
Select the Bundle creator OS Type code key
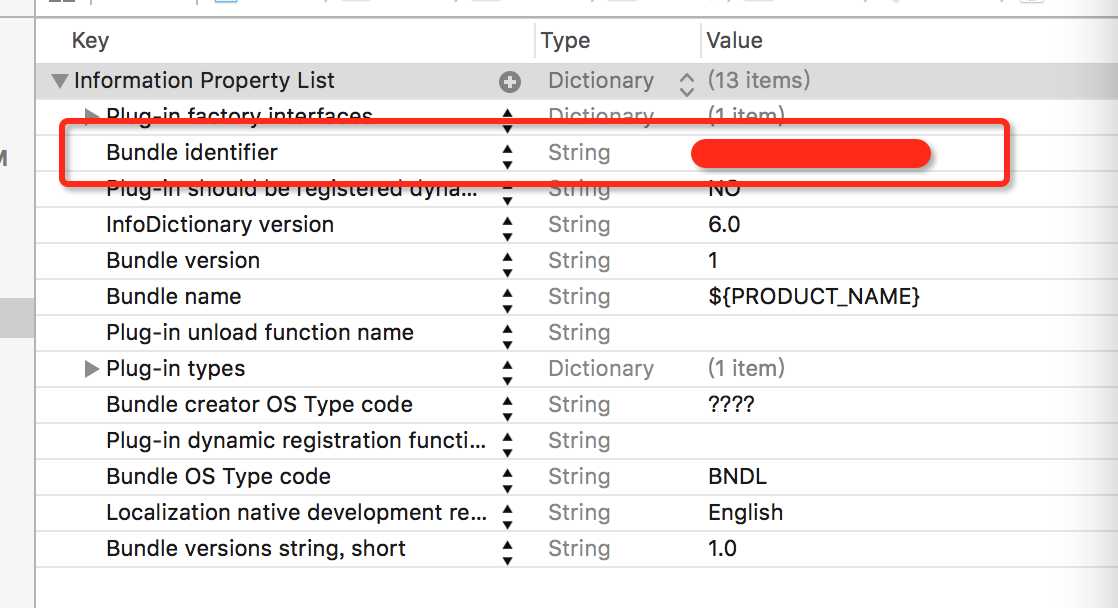(x=260, y=405)
